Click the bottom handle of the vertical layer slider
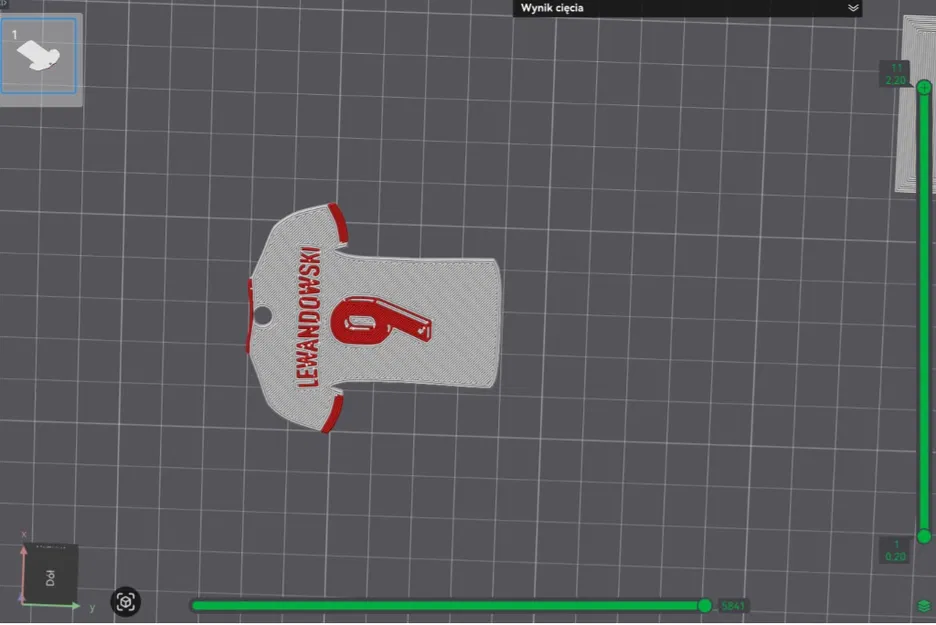Screen dimensions: 936x625 (x=924, y=536)
